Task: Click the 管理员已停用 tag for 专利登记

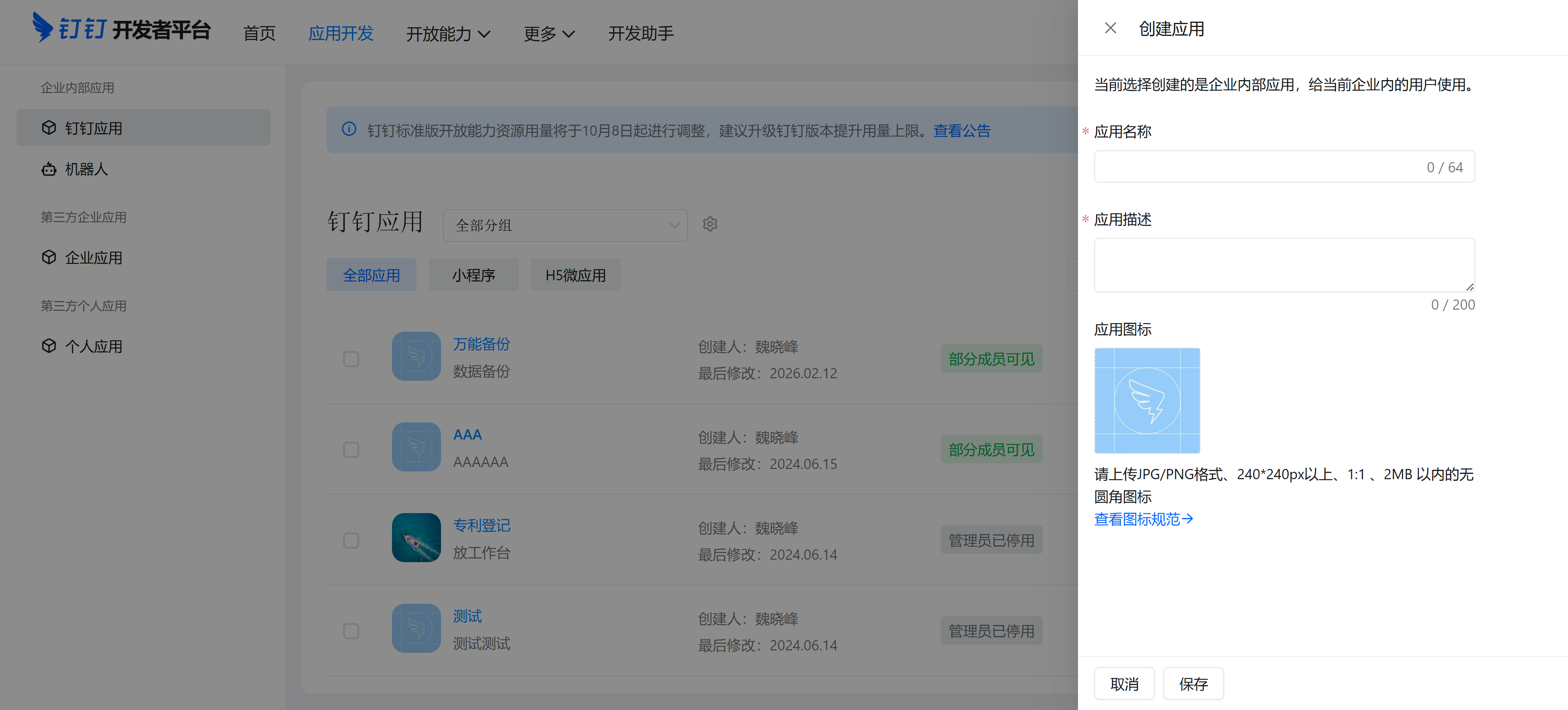Action: 991,540
